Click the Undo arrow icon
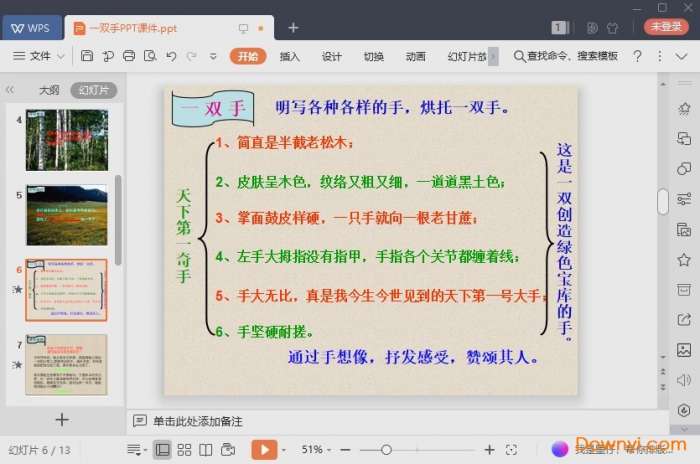 (171, 56)
